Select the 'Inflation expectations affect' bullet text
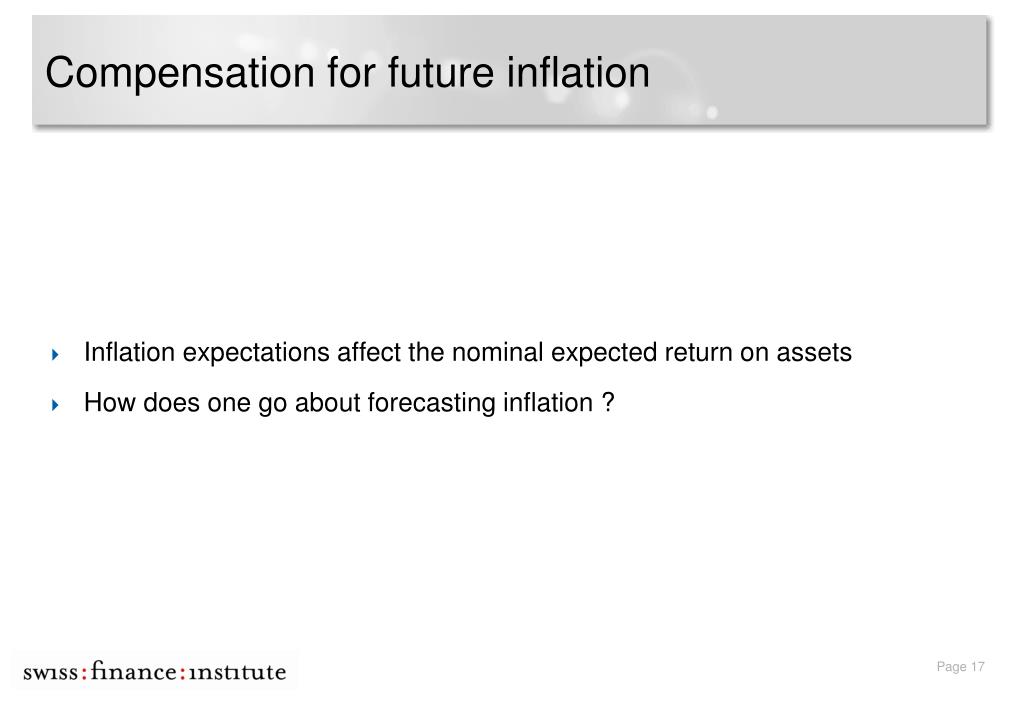This screenshot has width=1023, height=708. 468,352
